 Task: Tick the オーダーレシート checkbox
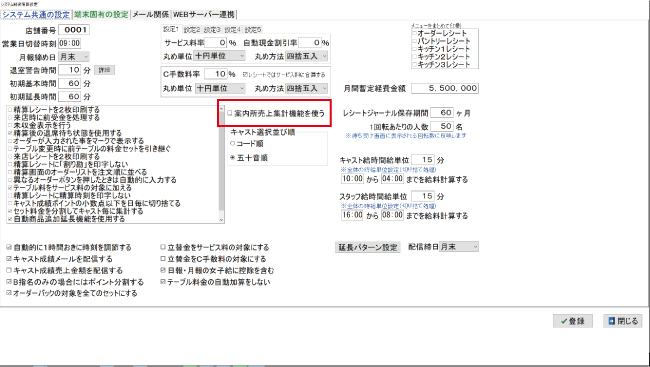click(x=414, y=33)
